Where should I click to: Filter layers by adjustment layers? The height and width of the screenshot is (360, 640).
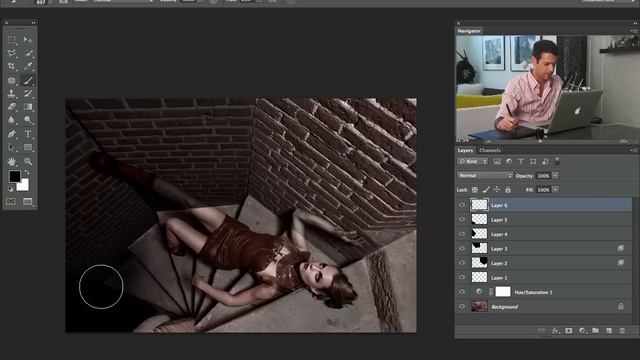tap(509, 162)
